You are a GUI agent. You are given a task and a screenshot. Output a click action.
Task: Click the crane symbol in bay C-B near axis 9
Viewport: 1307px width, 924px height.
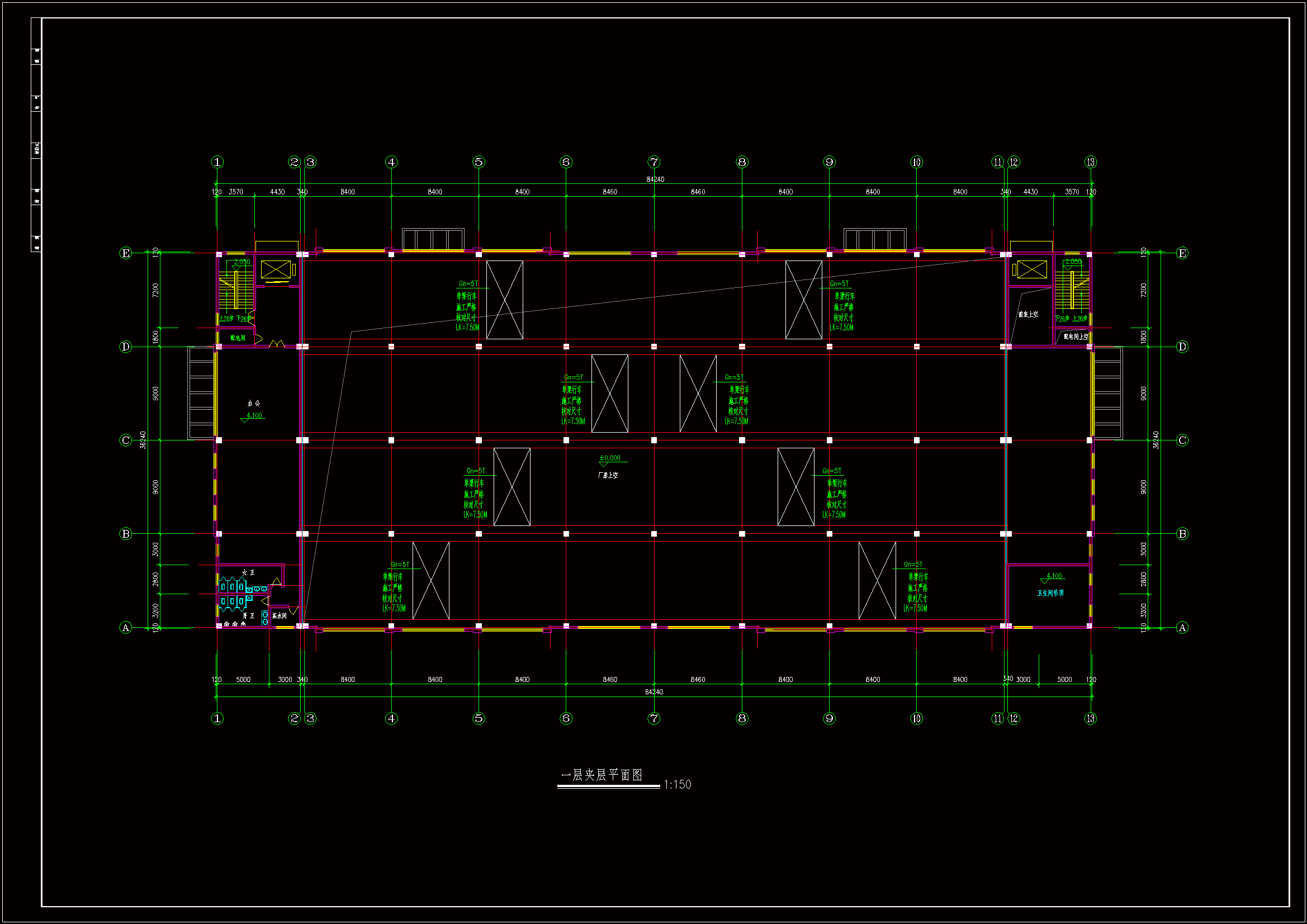pyautogui.click(x=796, y=487)
